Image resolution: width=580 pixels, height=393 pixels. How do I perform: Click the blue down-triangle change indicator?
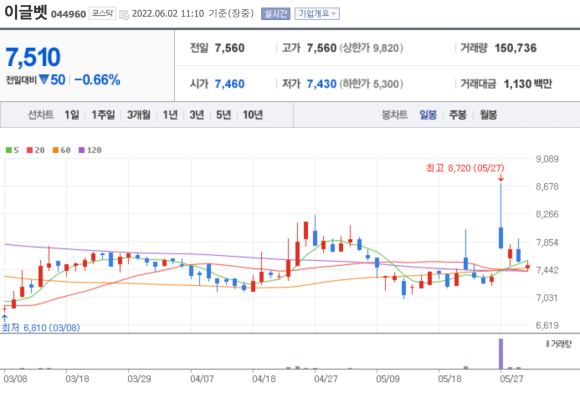click(x=44, y=80)
